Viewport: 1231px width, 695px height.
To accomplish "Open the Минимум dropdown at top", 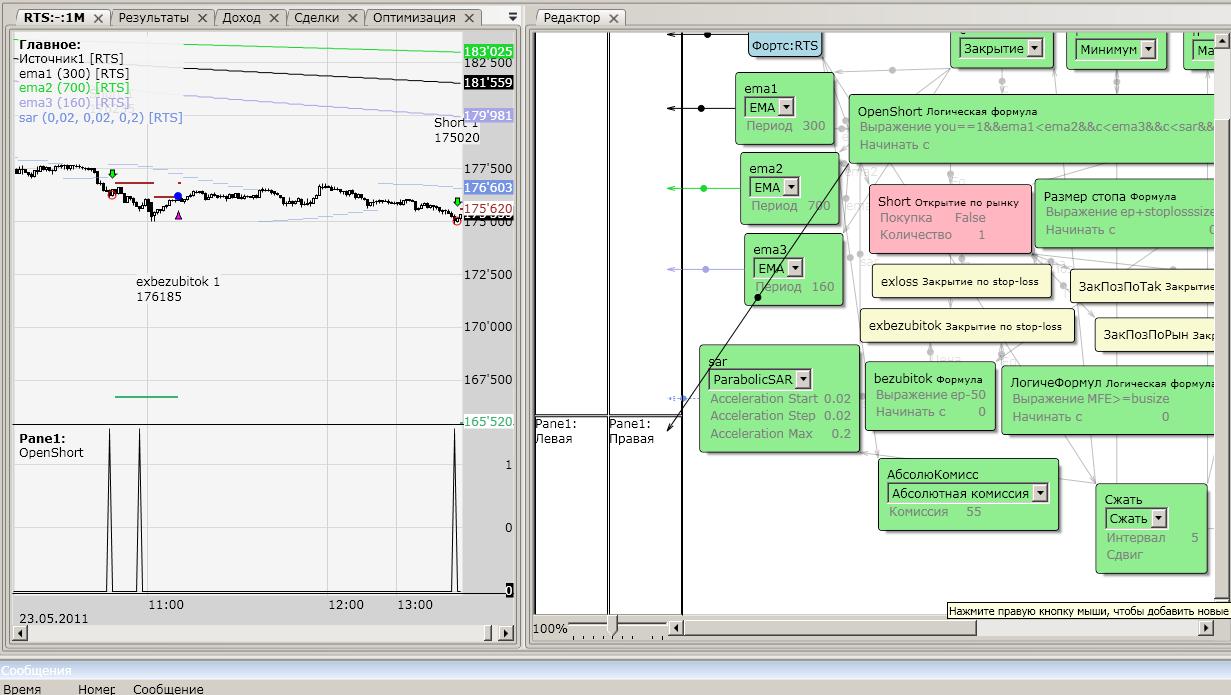I will [1147, 48].
